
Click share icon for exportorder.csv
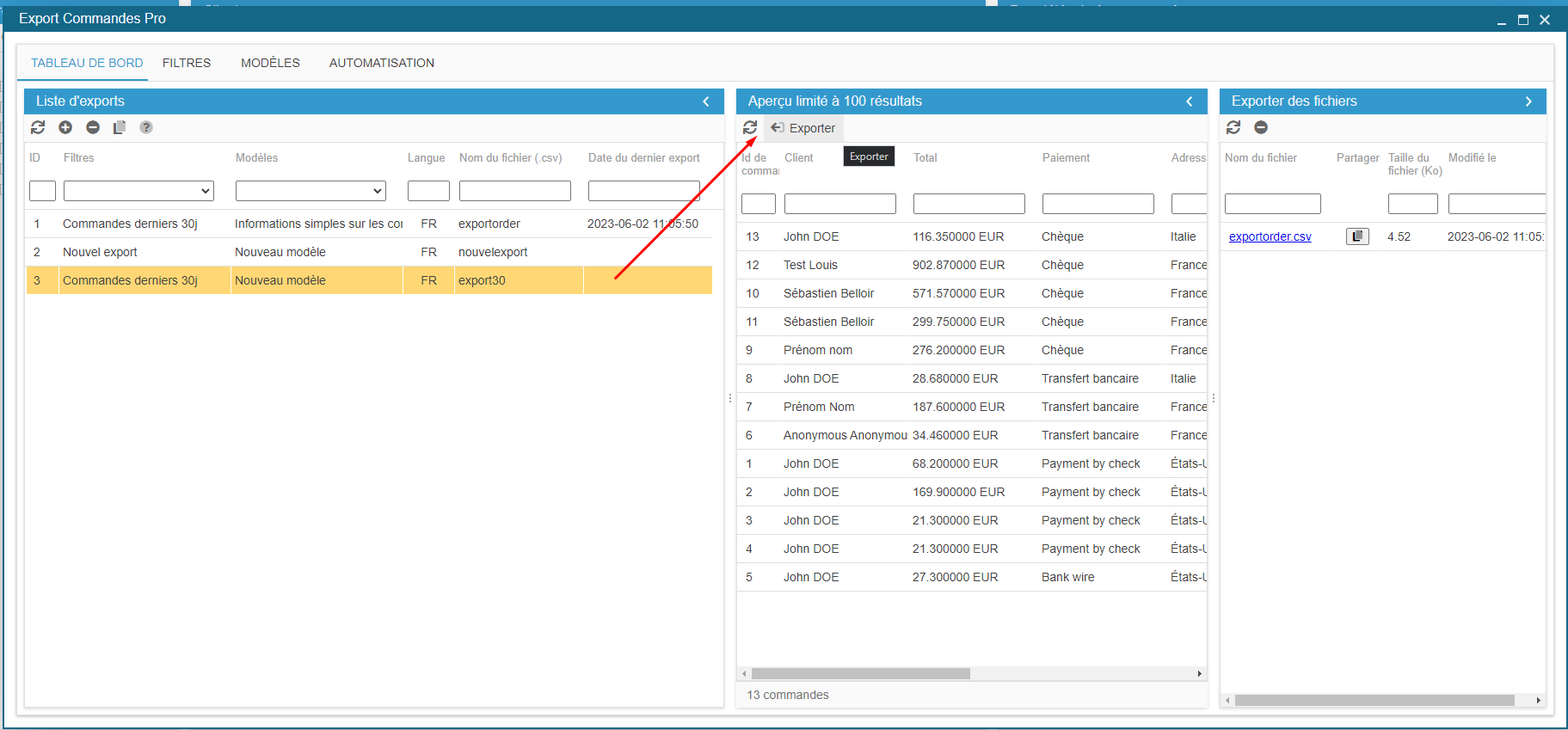click(1357, 236)
